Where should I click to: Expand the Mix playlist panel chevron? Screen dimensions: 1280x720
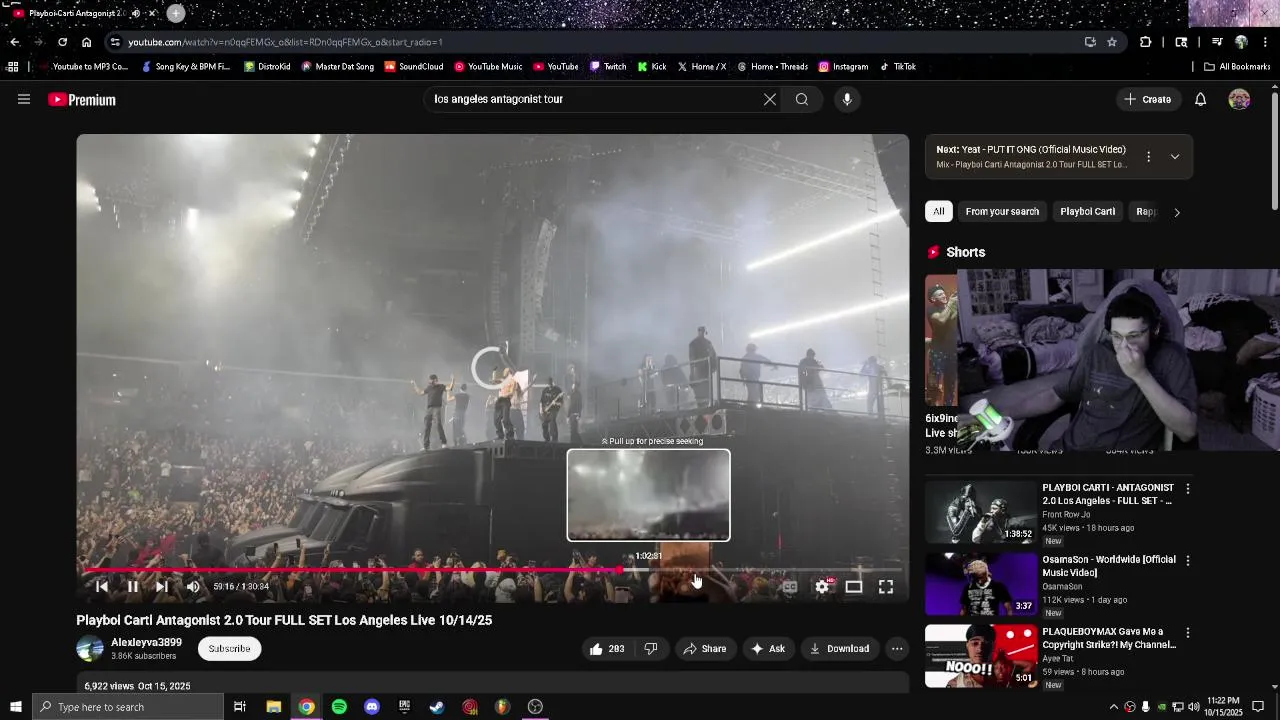1175,157
